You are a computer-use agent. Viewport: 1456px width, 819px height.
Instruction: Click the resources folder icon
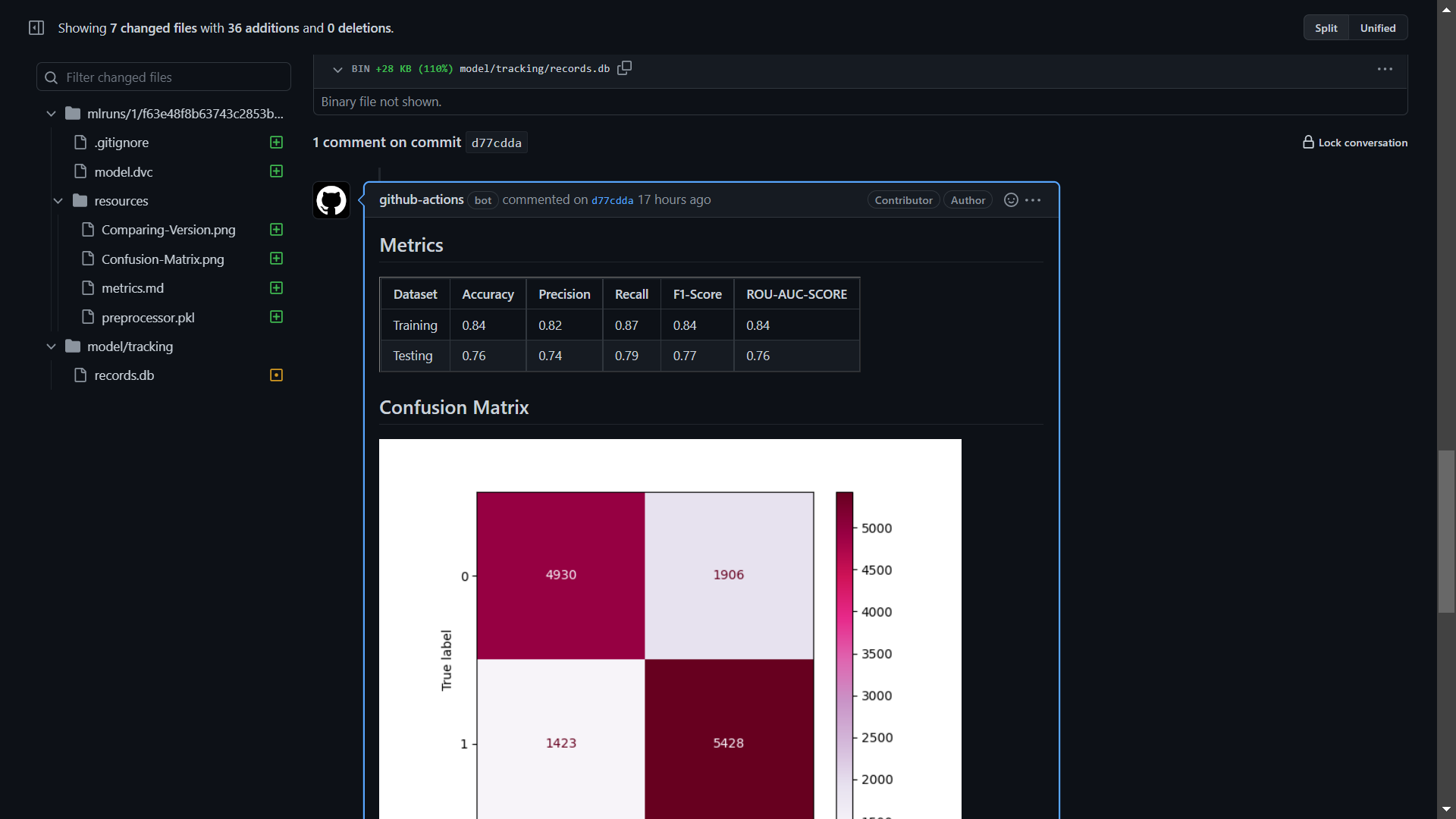click(80, 201)
